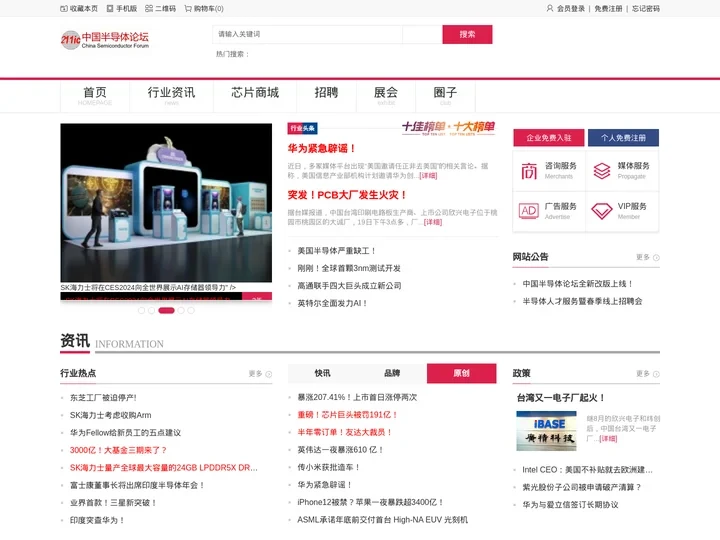Image resolution: width=720 pixels, height=540 pixels.
Task: Click 免费注册 link in top bar
Action: 608,9
